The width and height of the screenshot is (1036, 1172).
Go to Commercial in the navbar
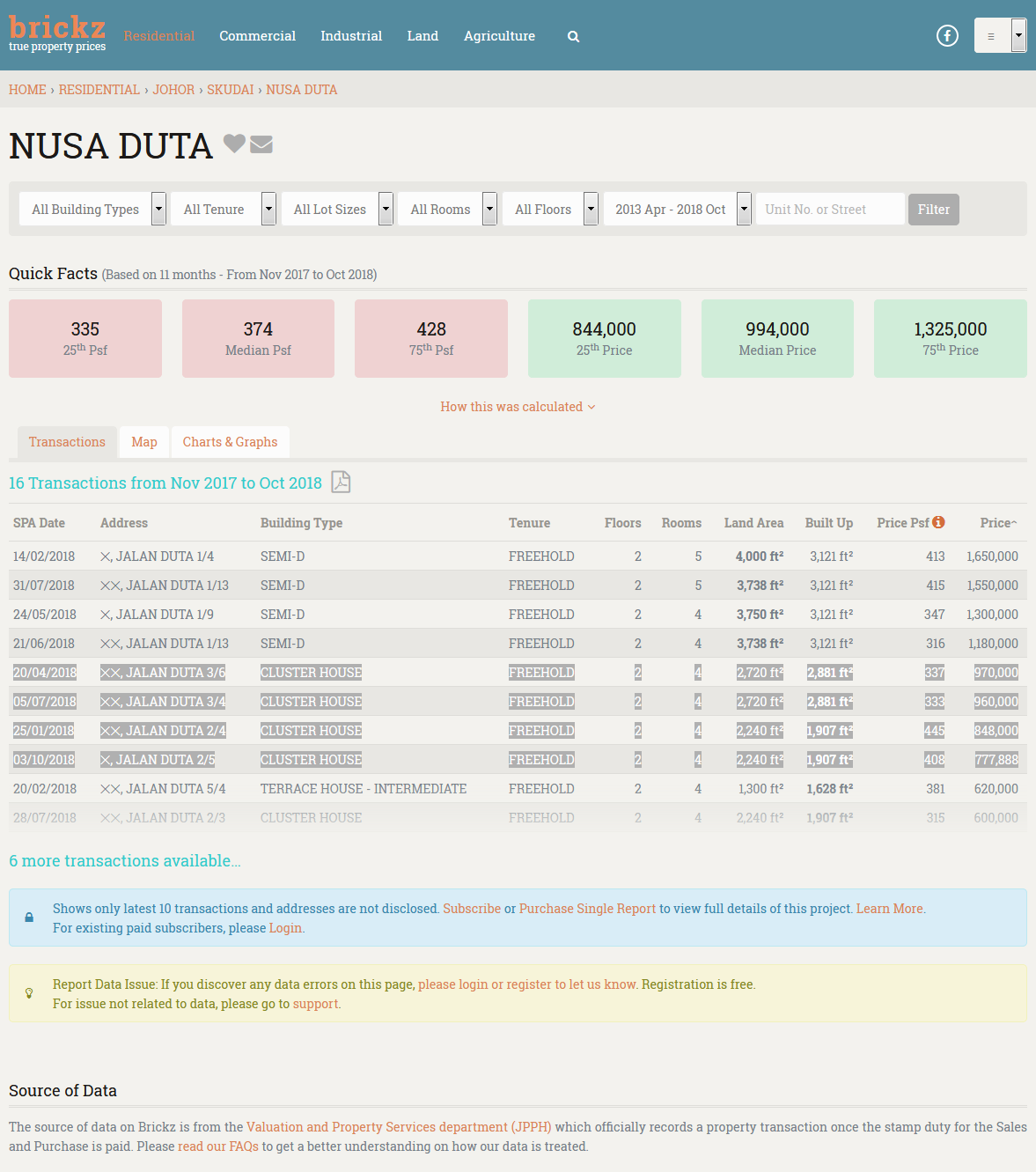point(257,36)
